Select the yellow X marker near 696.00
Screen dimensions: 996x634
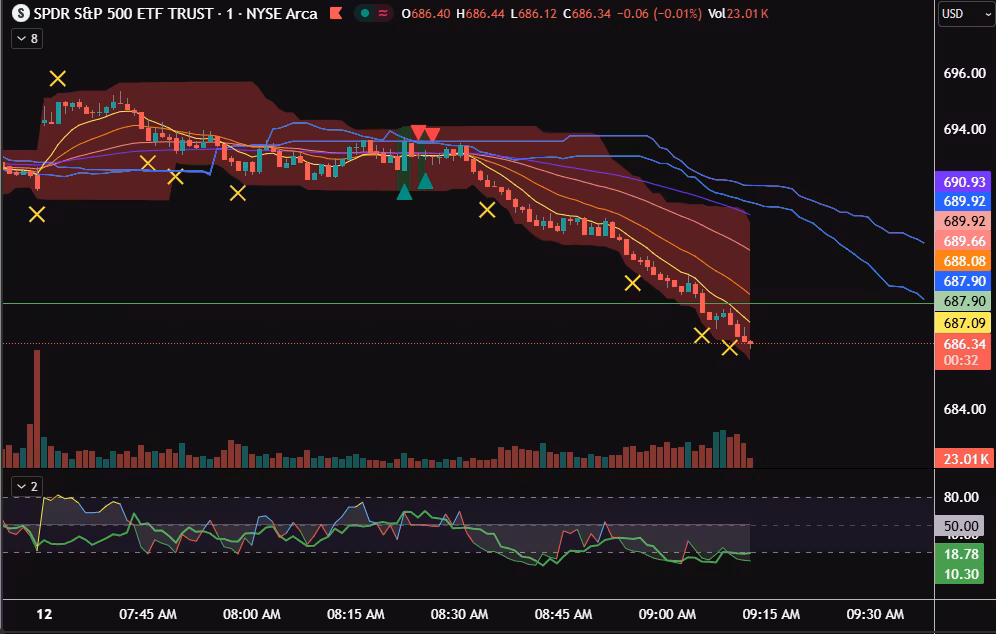(x=58, y=78)
